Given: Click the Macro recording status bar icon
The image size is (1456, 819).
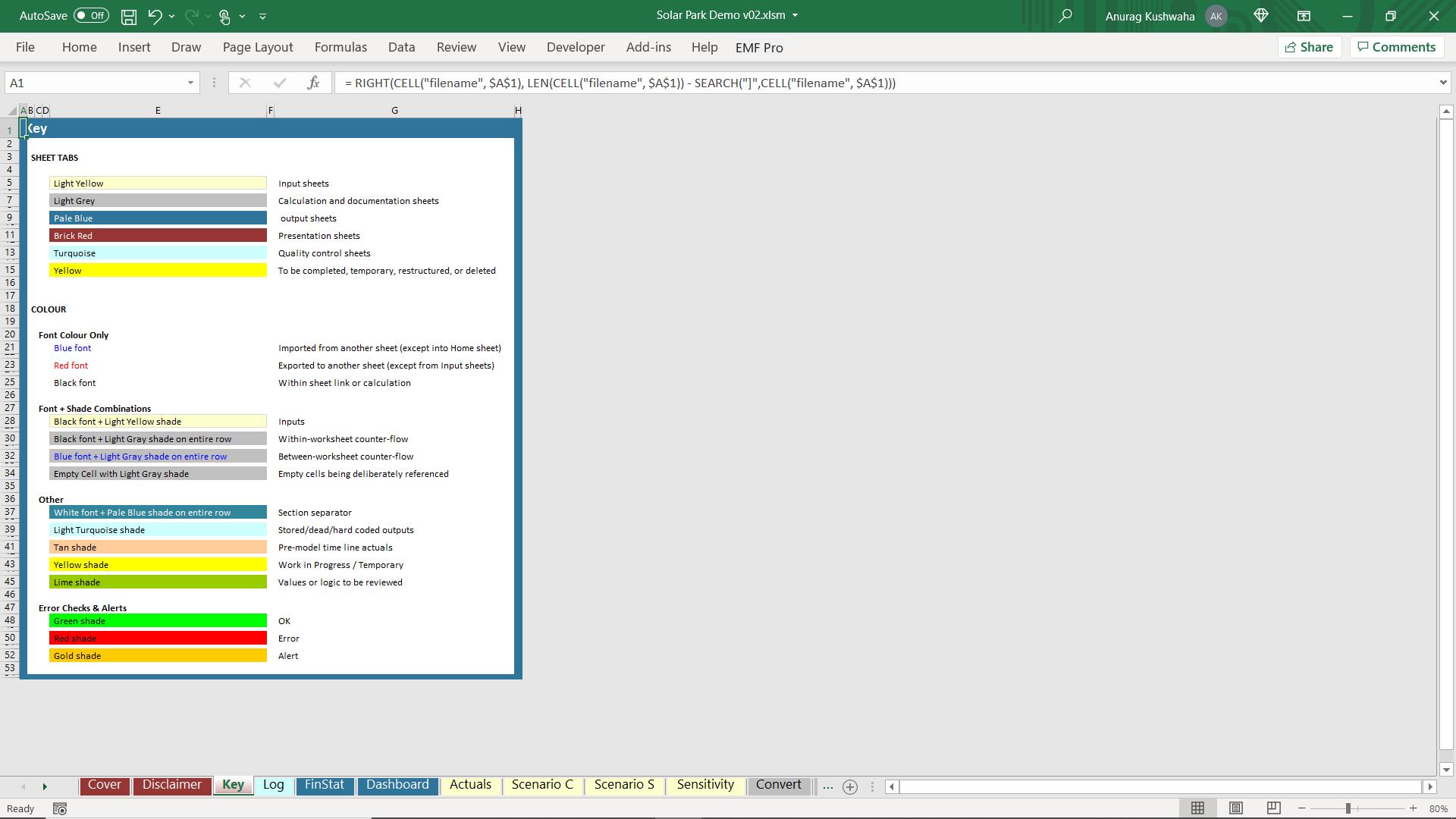Looking at the screenshot, I should (60, 809).
